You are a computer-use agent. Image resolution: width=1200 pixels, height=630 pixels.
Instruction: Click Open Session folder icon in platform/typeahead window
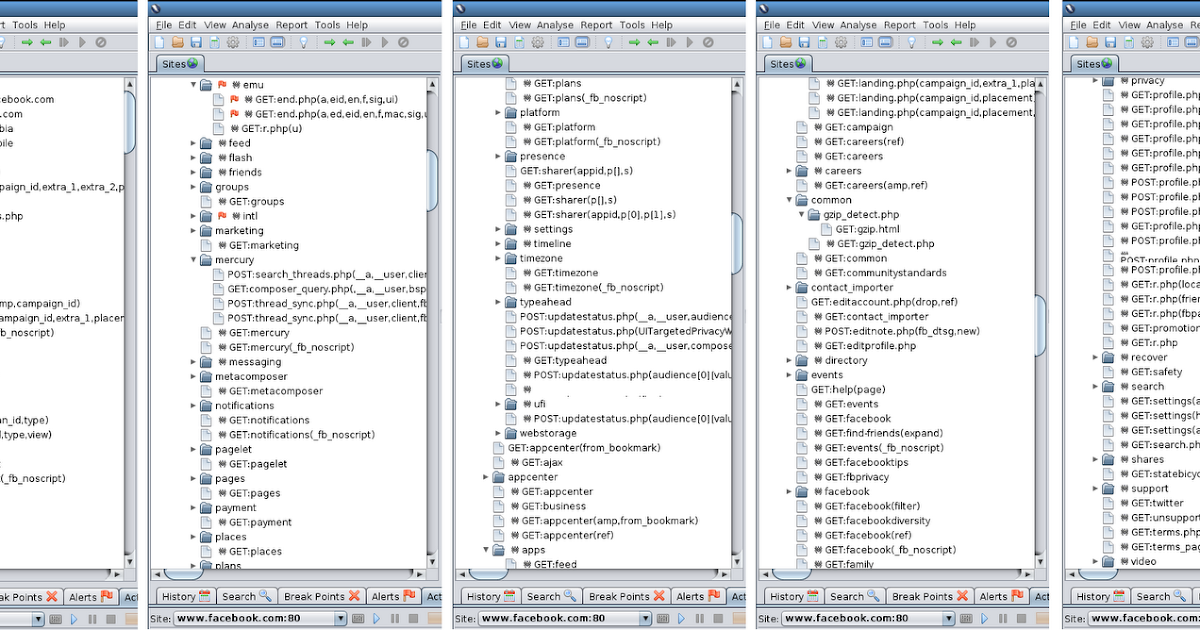[x=482, y=42]
